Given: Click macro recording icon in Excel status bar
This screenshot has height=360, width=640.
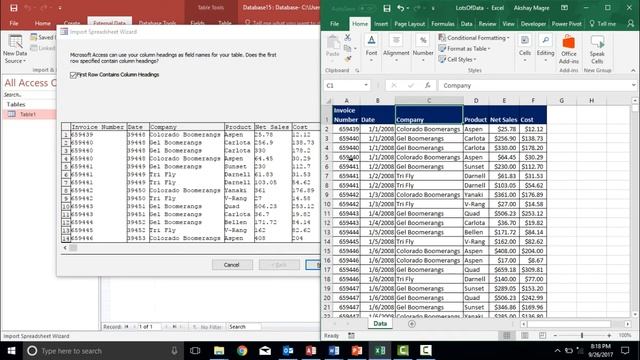Looking at the screenshot, I should [351, 336].
